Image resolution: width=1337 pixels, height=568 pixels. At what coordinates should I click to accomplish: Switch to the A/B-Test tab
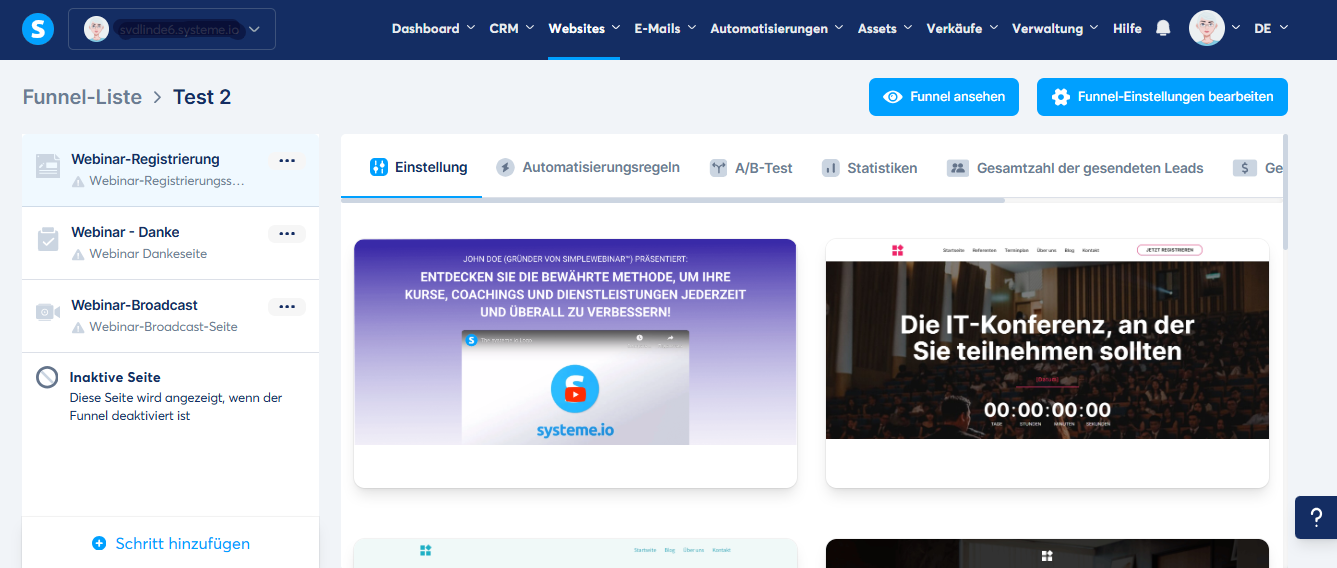[751, 168]
